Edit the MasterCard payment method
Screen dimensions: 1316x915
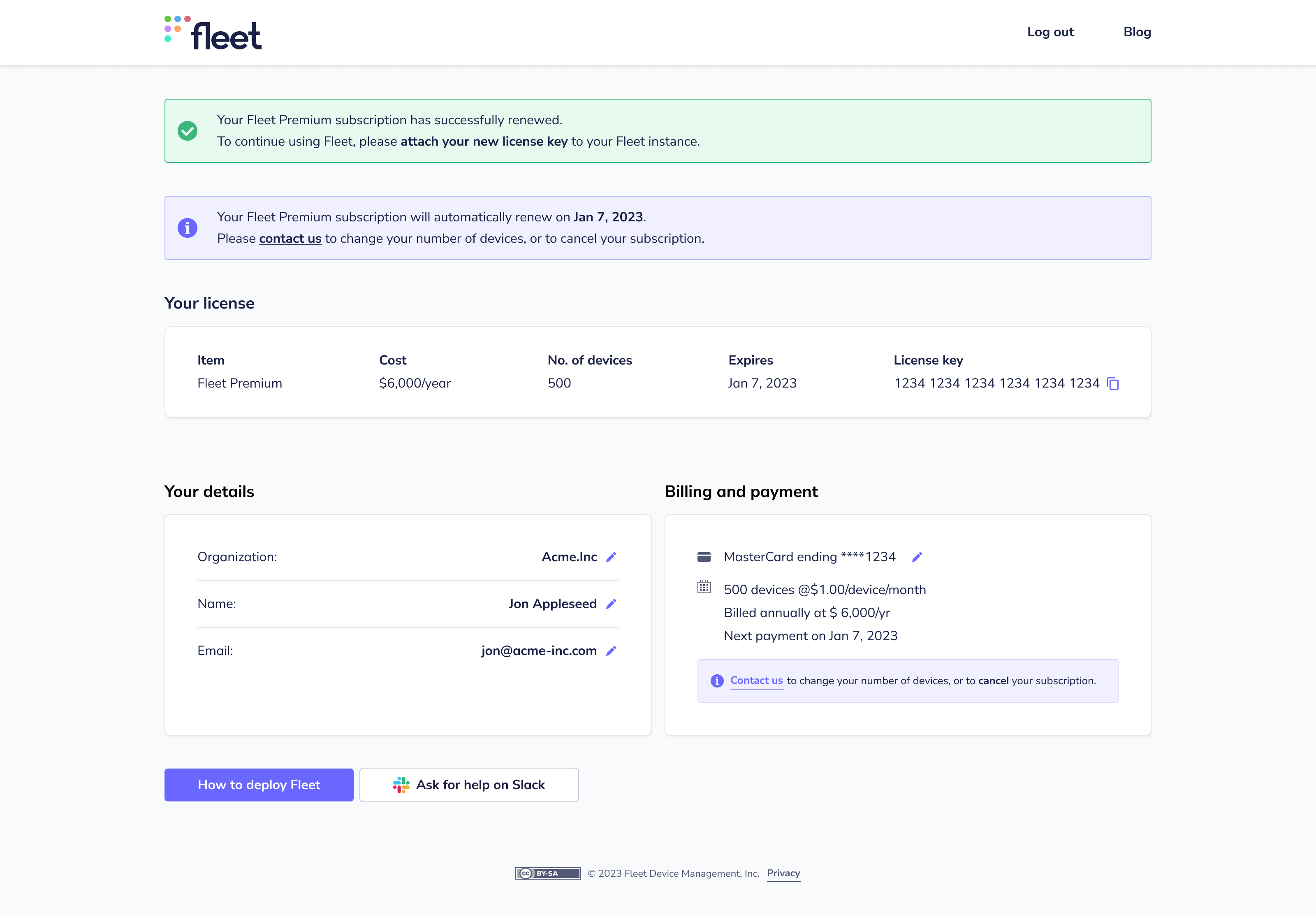click(x=917, y=557)
